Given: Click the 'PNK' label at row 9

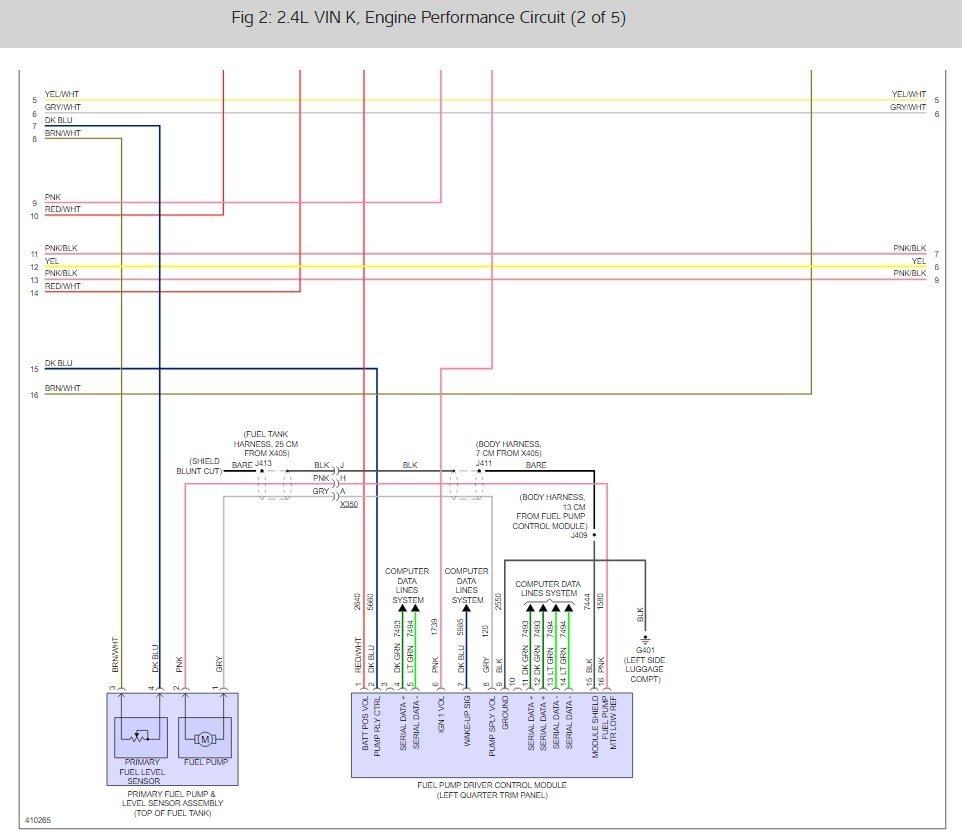Looking at the screenshot, I should click(x=53, y=197).
